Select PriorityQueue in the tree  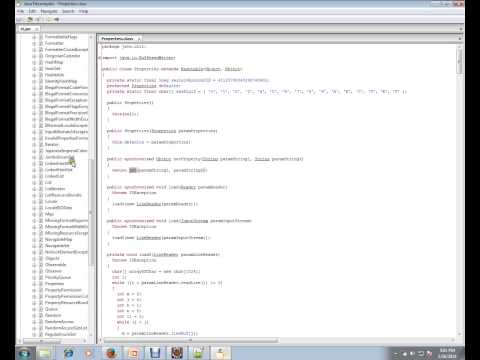[x=58, y=277]
